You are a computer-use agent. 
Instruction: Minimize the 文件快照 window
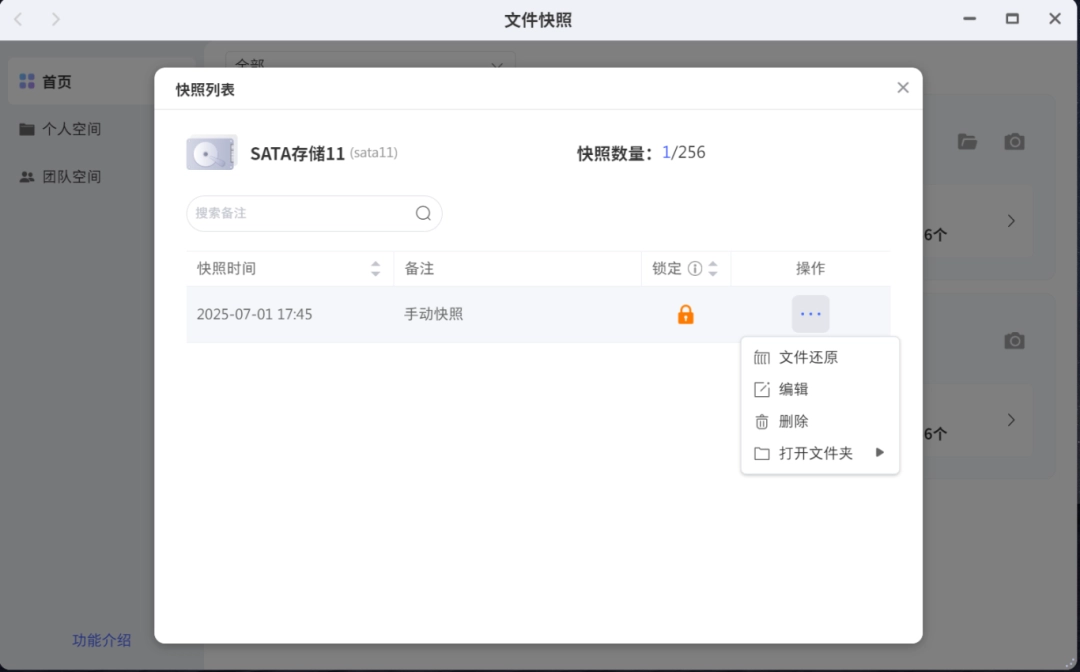pos(969,19)
